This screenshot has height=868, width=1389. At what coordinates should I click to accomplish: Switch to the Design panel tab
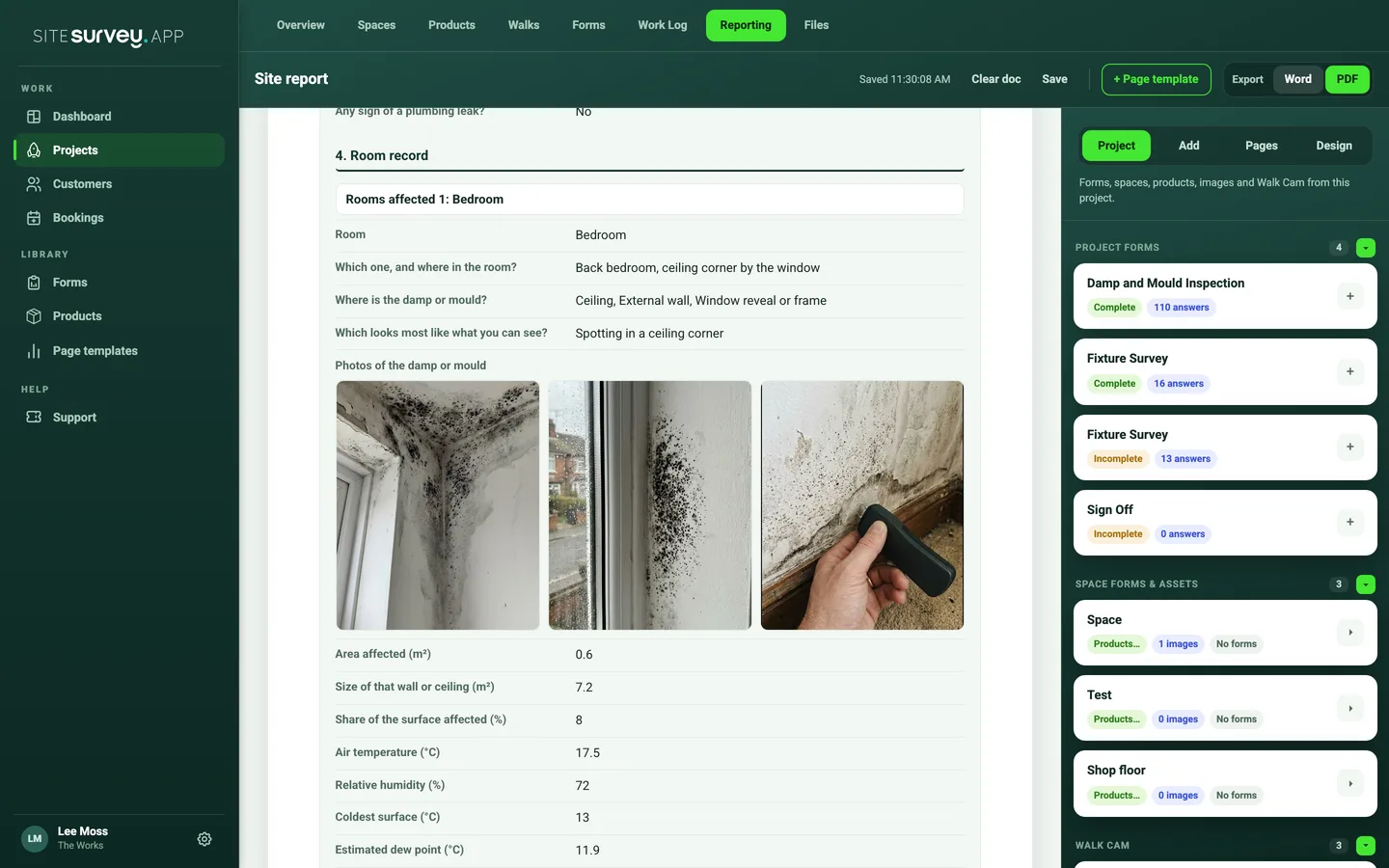1334,146
